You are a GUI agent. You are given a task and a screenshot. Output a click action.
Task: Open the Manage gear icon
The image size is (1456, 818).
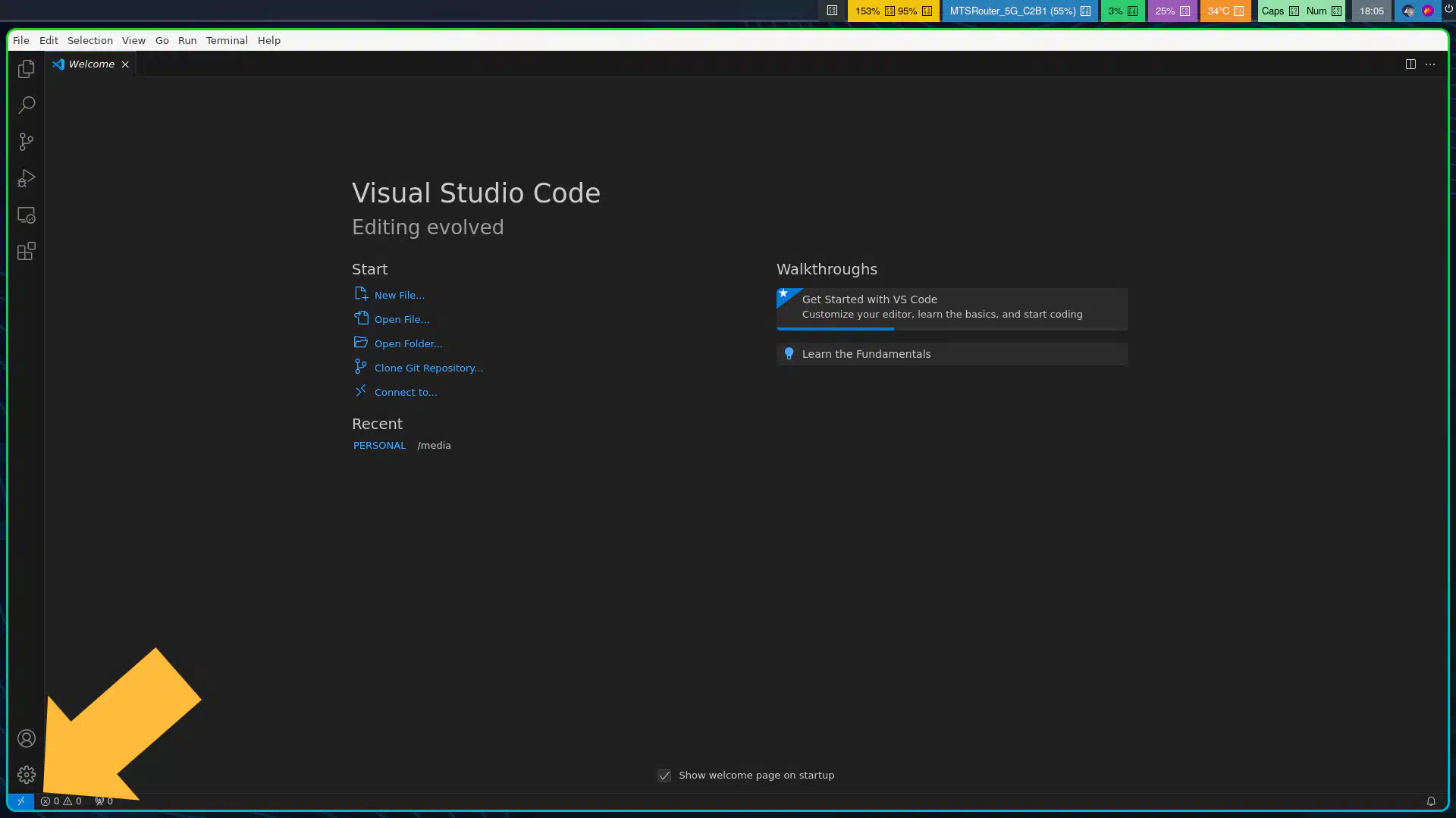pyautogui.click(x=27, y=775)
